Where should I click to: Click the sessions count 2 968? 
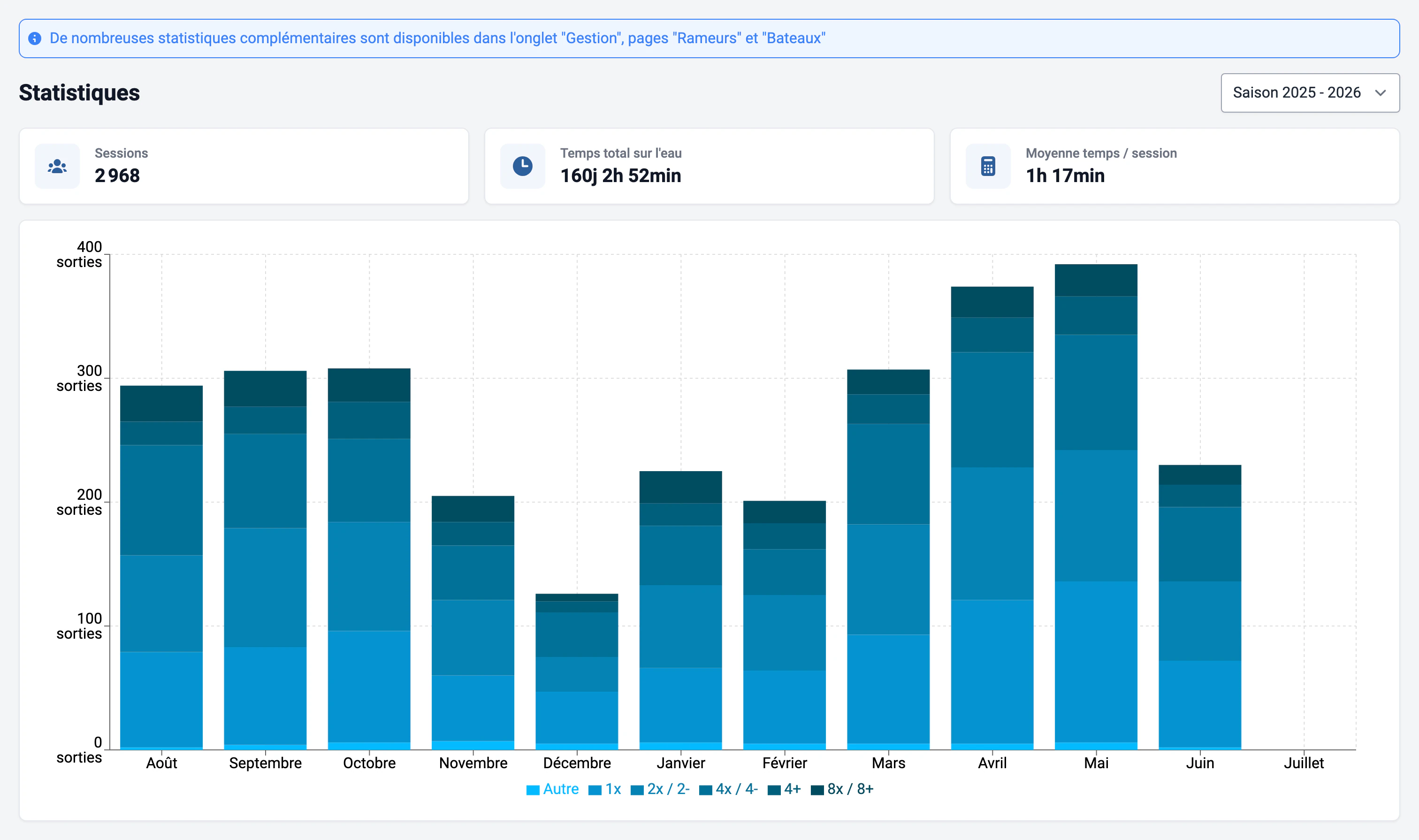click(x=117, y=176)
